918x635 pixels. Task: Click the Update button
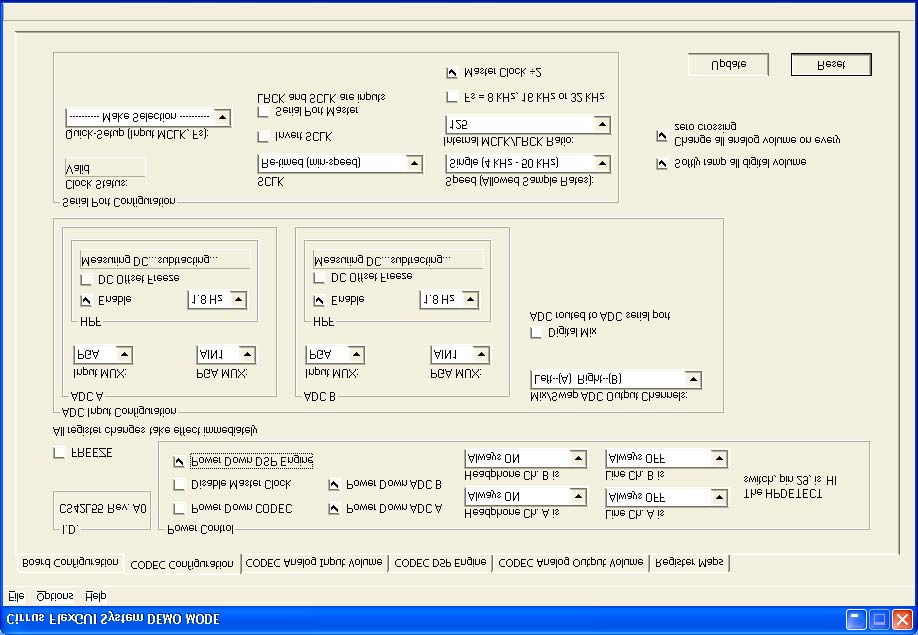click(x=727, y=63)
